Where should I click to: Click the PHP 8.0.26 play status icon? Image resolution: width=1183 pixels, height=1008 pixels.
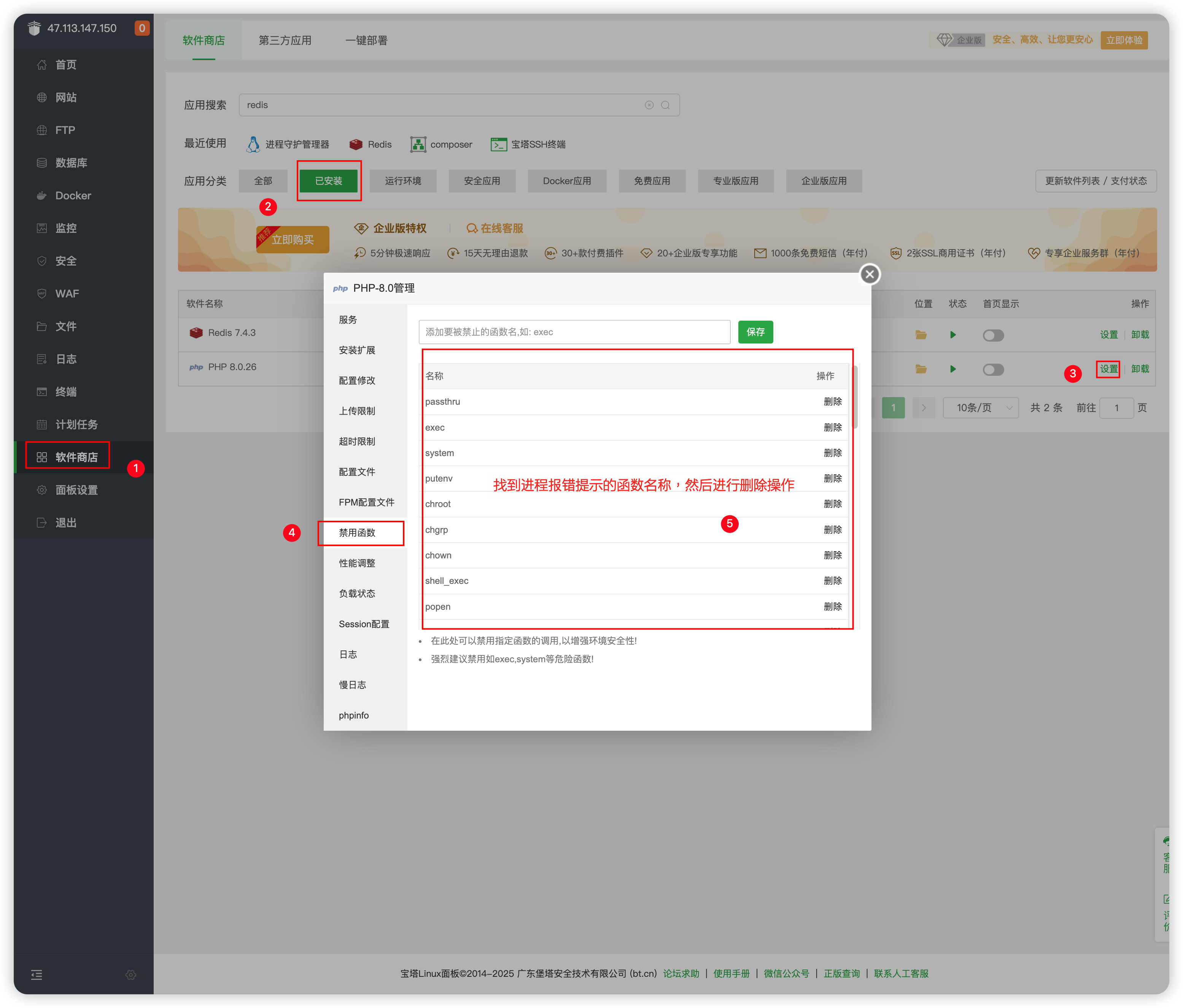[x=952, y=369]
